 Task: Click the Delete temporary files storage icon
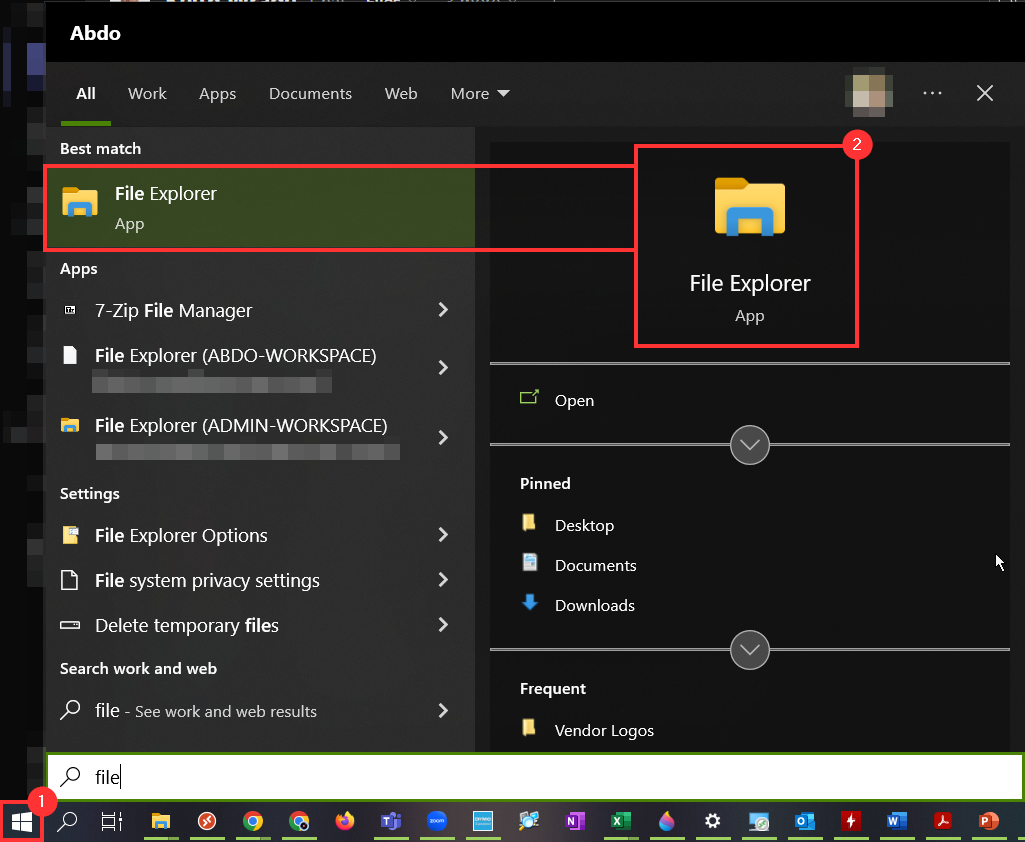[70, 626]
